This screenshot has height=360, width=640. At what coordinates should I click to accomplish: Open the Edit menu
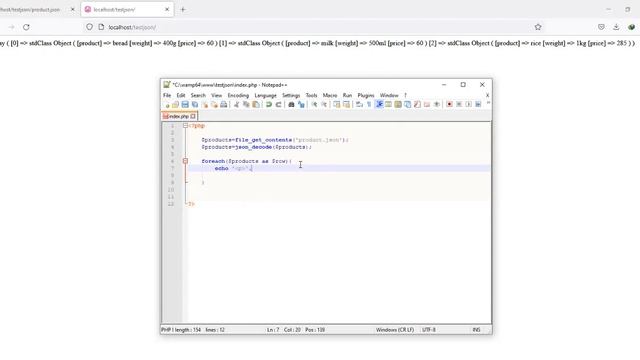click(181, 95)
